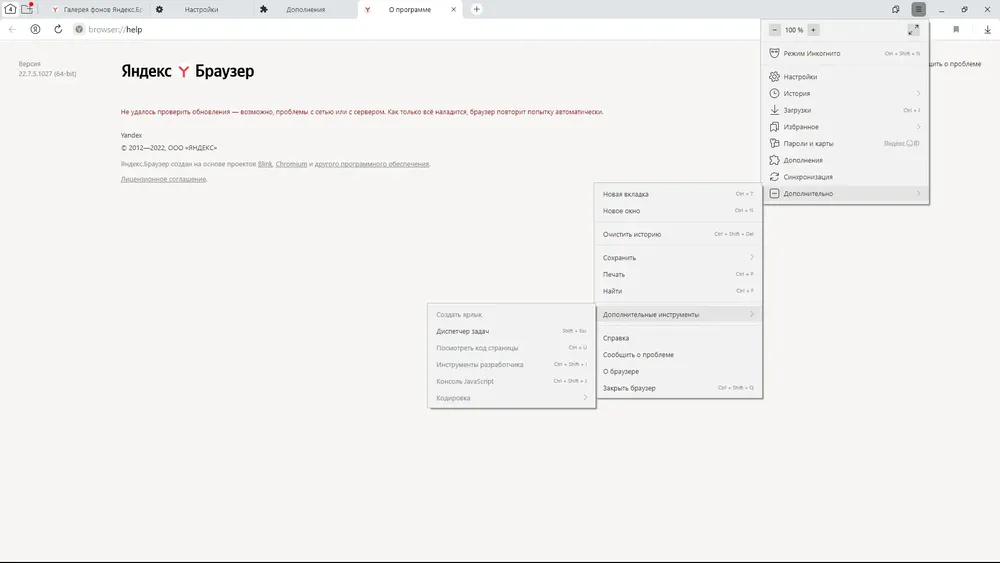Choose Закрыть браузер
1000x563 pixels.
click(x=678, y=388)
